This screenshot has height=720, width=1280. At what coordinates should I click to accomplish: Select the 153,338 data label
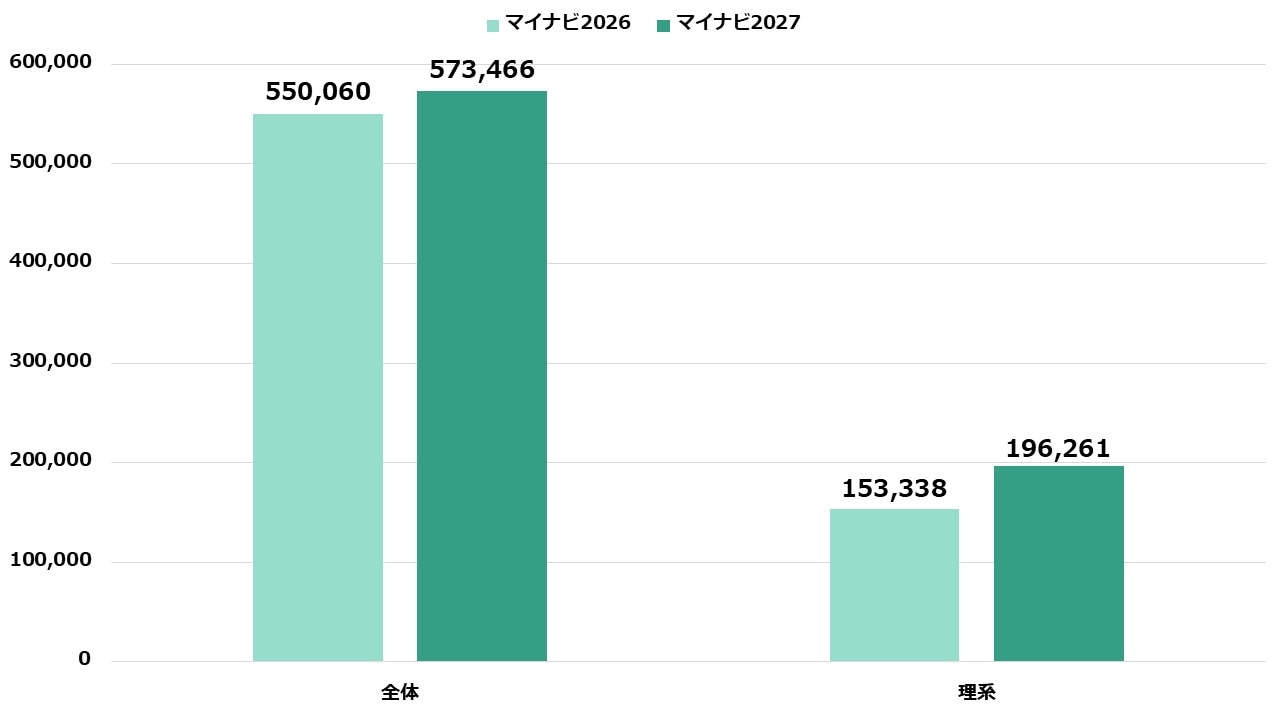click(x=894, y=489)
